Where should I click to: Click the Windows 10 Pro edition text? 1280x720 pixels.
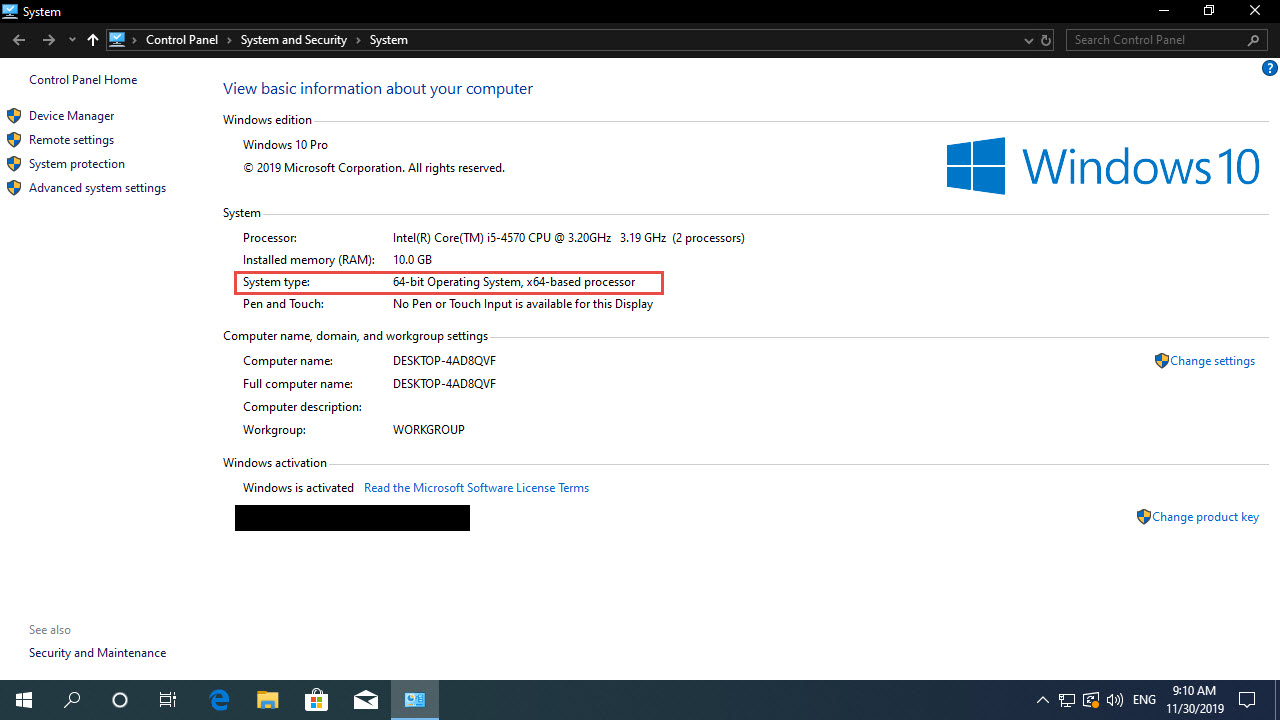285,145
